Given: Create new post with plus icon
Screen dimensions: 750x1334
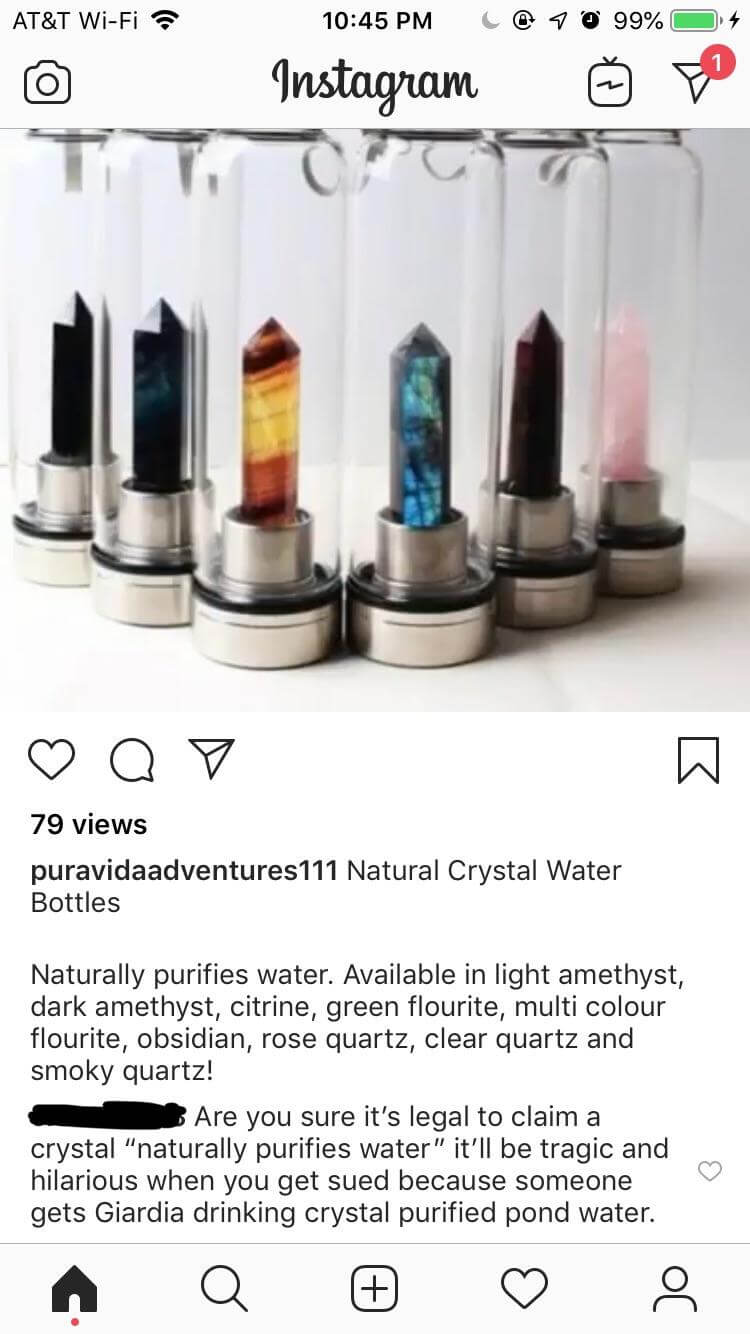Looking at the screenshot, I should click(374, 1288).
